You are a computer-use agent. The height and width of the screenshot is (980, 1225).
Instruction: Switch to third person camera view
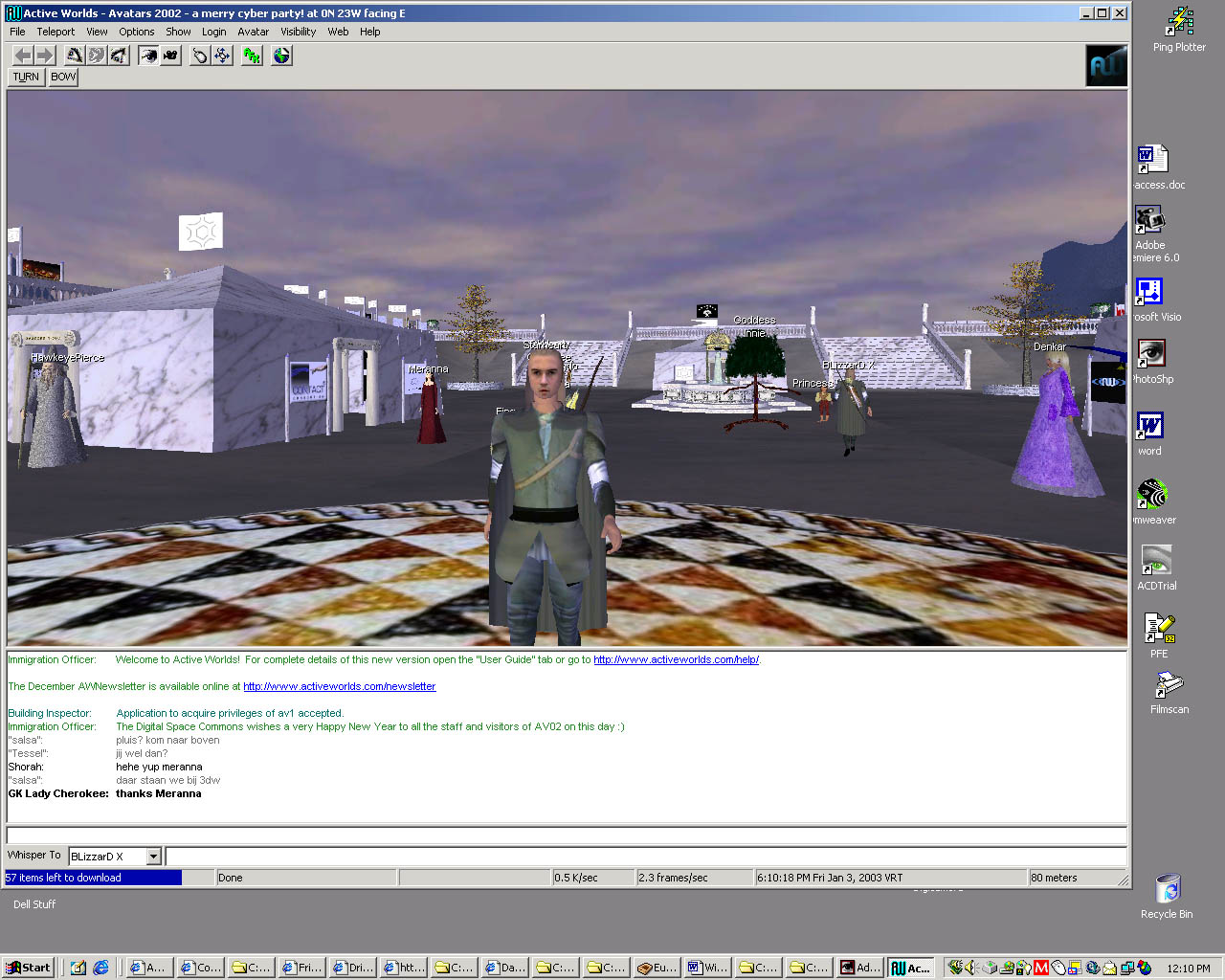click(170, 56)
